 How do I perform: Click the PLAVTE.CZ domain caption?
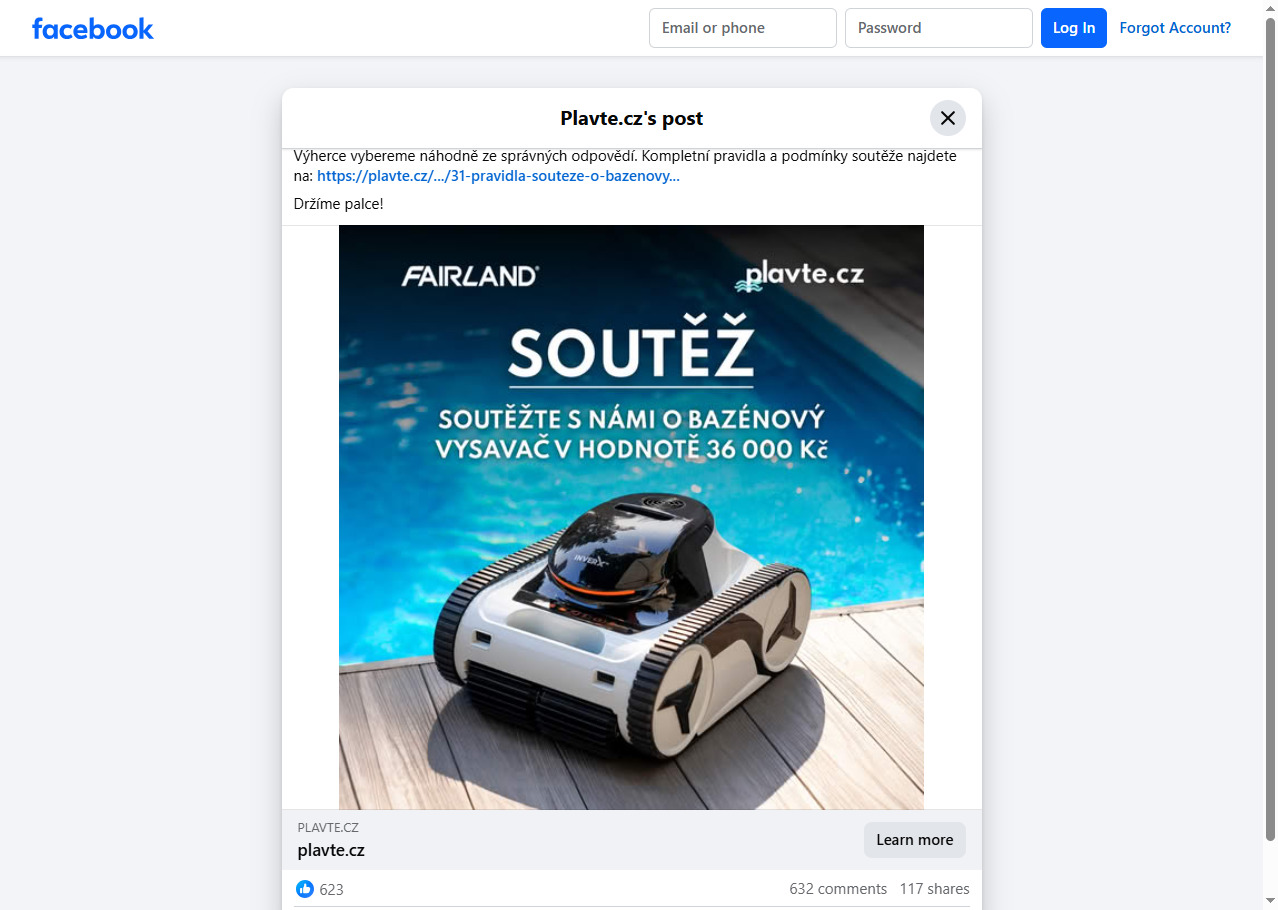328,827
